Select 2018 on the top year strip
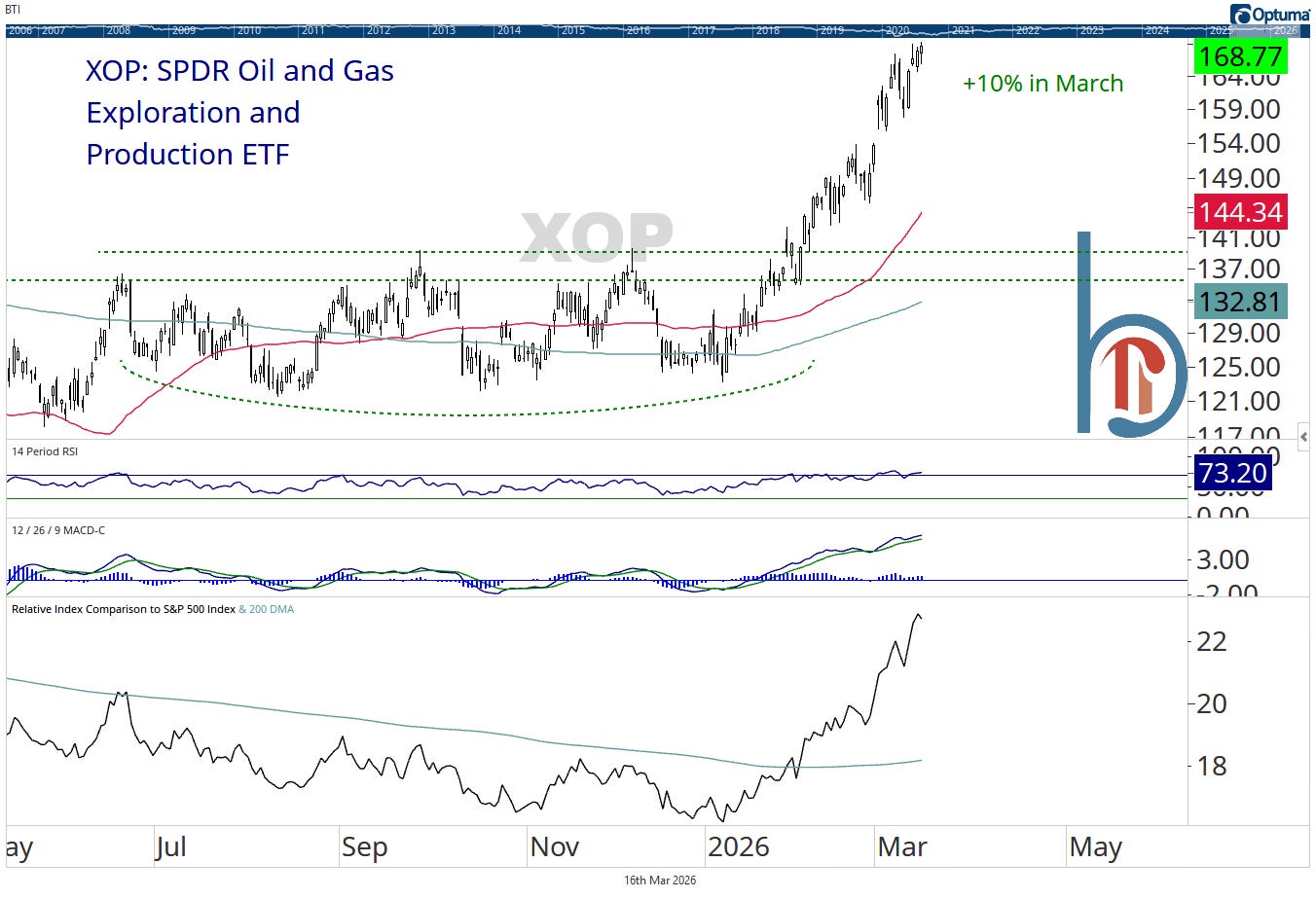This screenshot has height=899, width=1316. tap(768, 30)
